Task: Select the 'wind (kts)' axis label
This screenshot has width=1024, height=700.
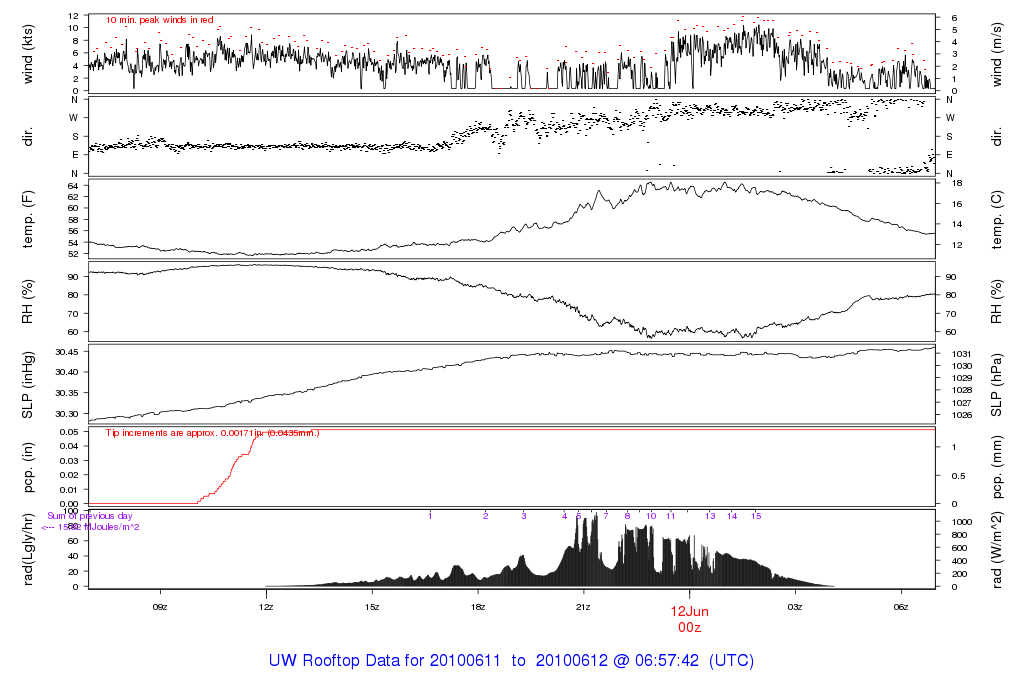Action: point(27,54)
